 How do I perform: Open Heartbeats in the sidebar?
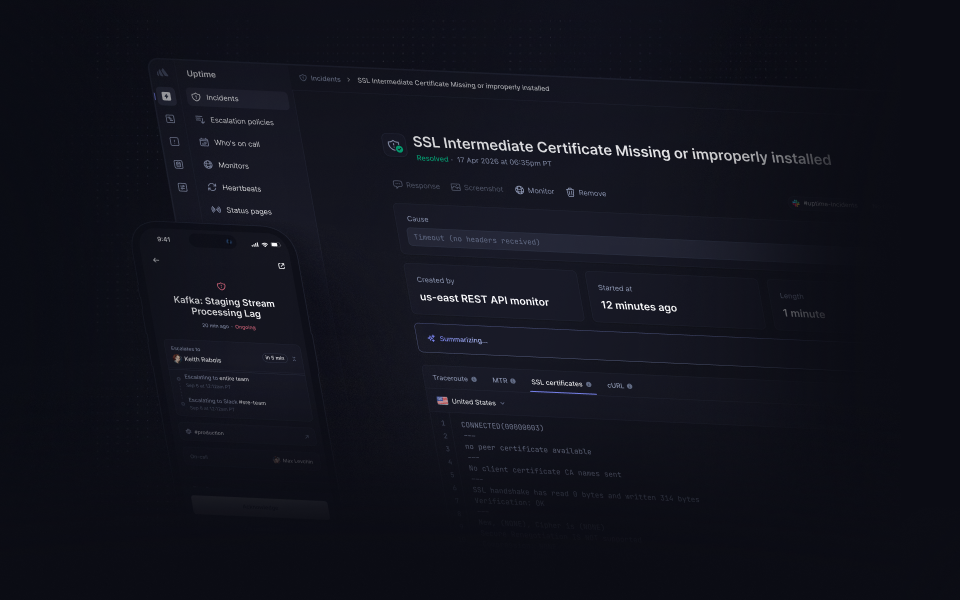click(241, 188)
